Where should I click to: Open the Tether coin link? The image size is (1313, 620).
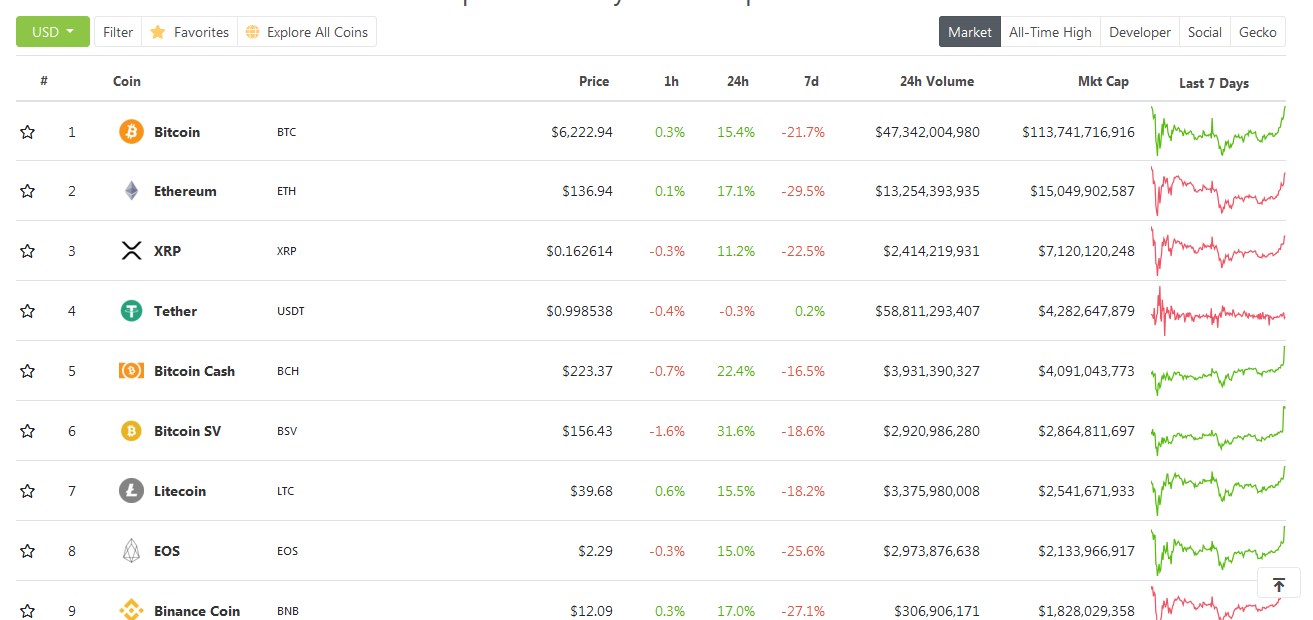tap(175, 312)
